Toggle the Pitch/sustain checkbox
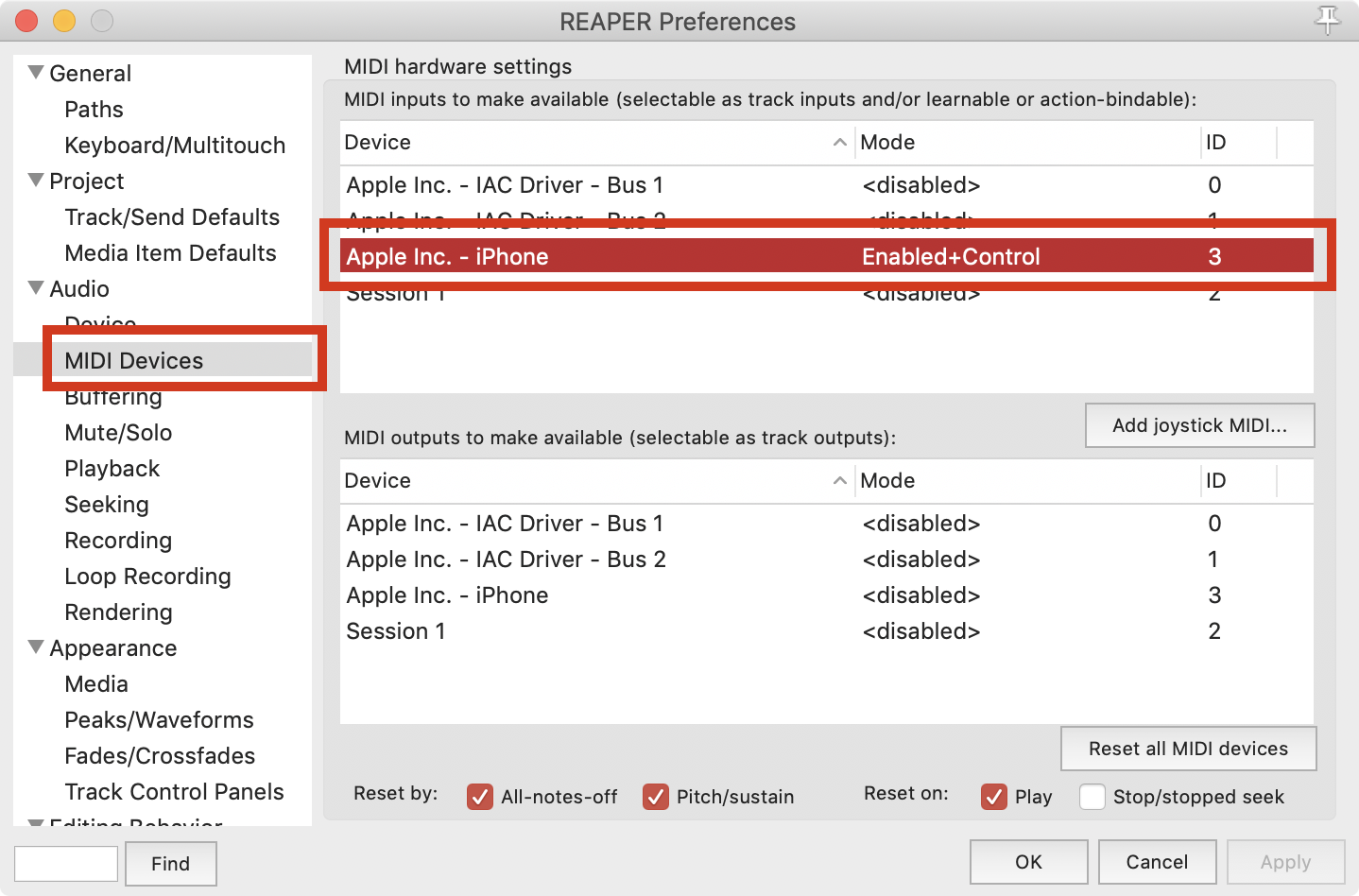The height and width of the screenshot is (896, 1359). point(656,797)
